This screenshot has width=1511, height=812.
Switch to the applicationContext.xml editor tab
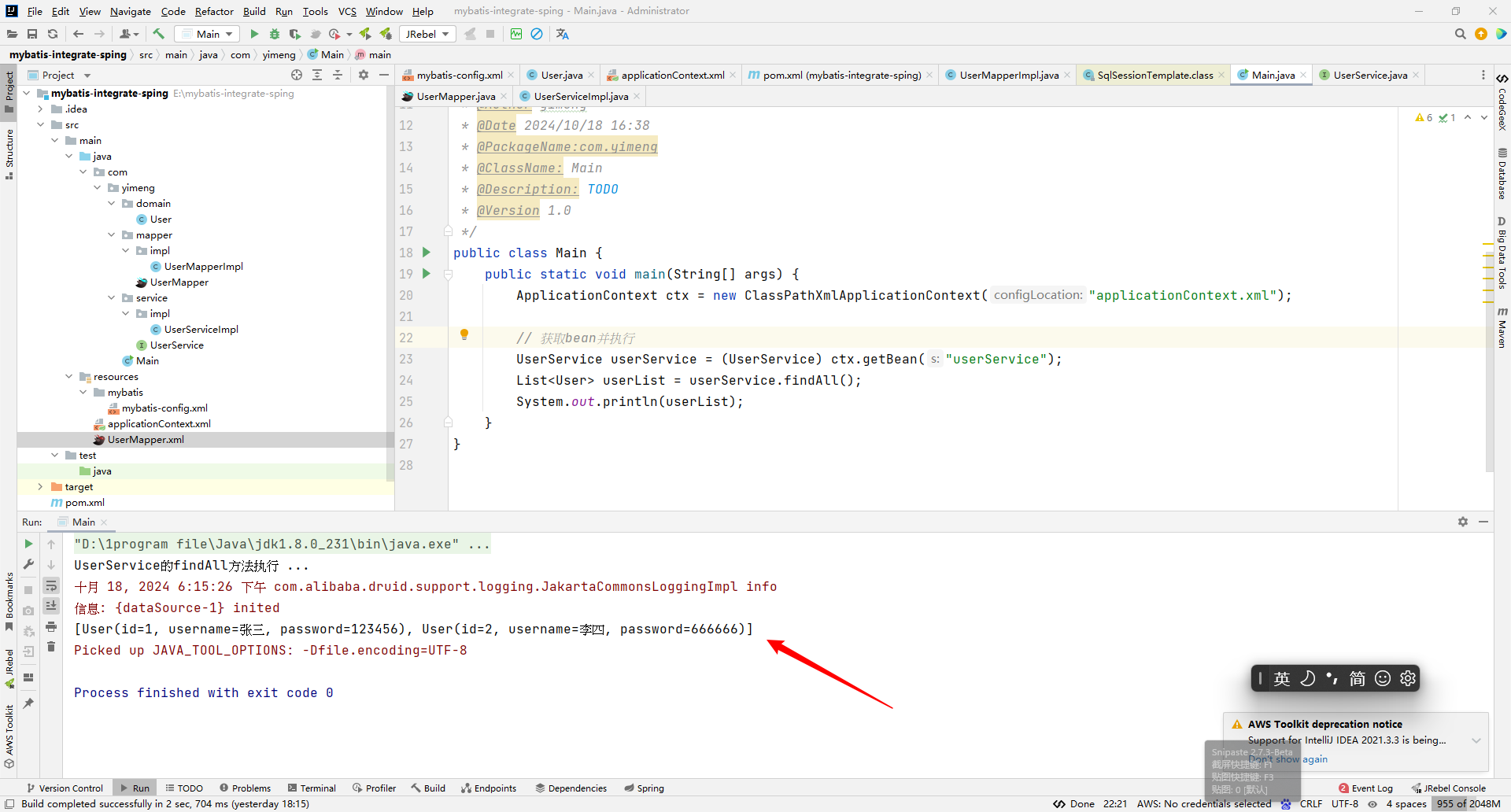672,75
